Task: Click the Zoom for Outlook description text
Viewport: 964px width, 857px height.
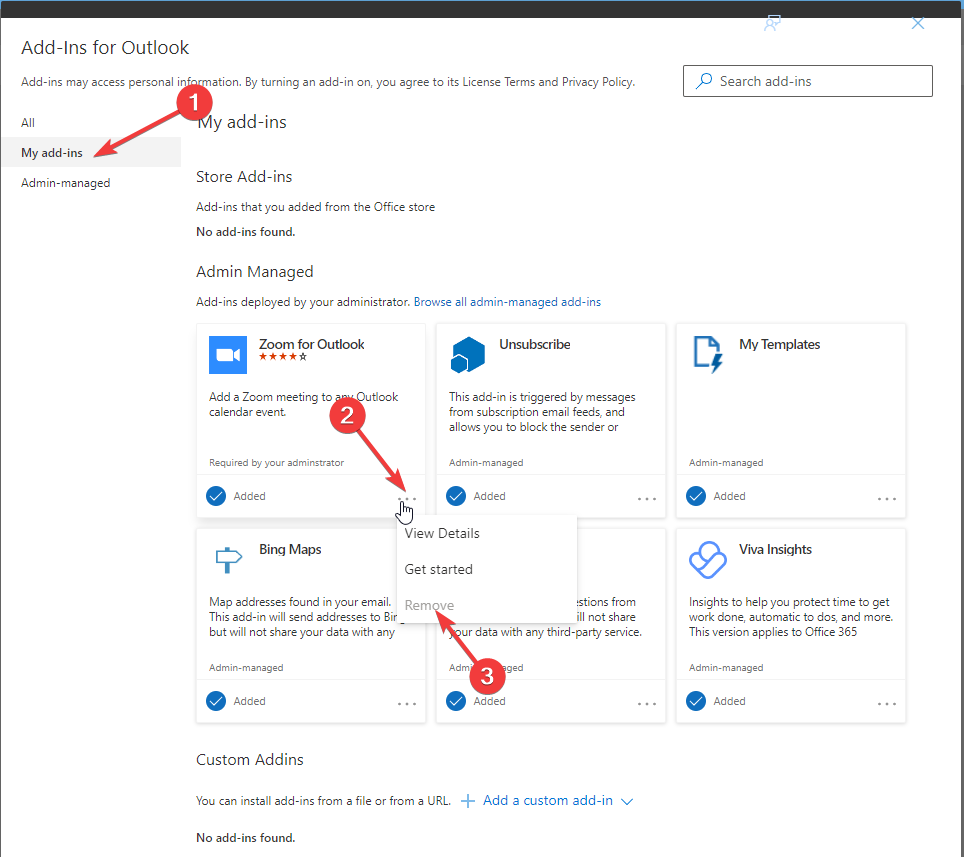Action: tap(303, 405)
